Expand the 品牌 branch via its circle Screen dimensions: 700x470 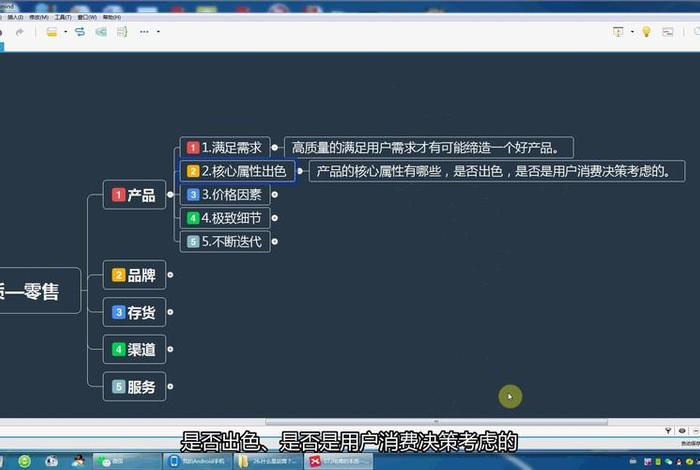tap(170, 275)
